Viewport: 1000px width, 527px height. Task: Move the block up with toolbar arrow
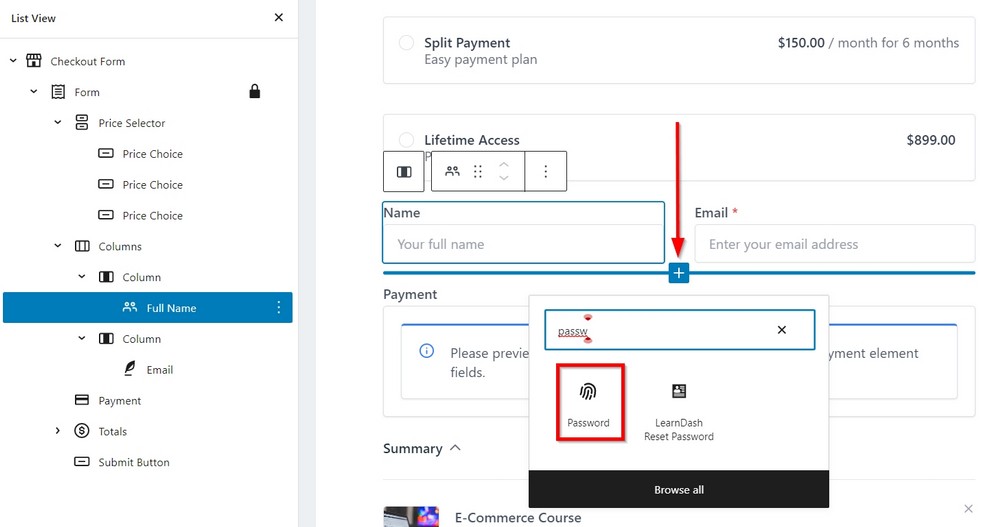(x=504, y=164)
